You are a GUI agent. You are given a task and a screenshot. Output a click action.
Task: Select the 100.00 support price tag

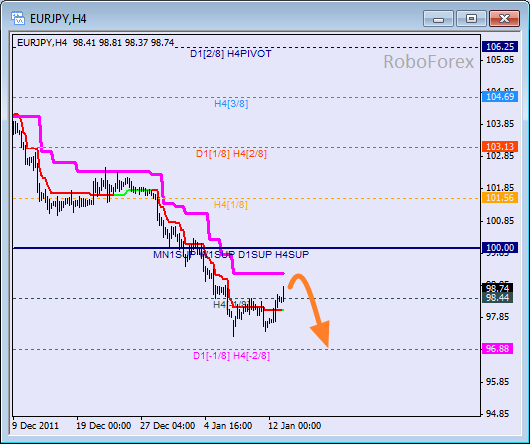(x=500, y=248)
